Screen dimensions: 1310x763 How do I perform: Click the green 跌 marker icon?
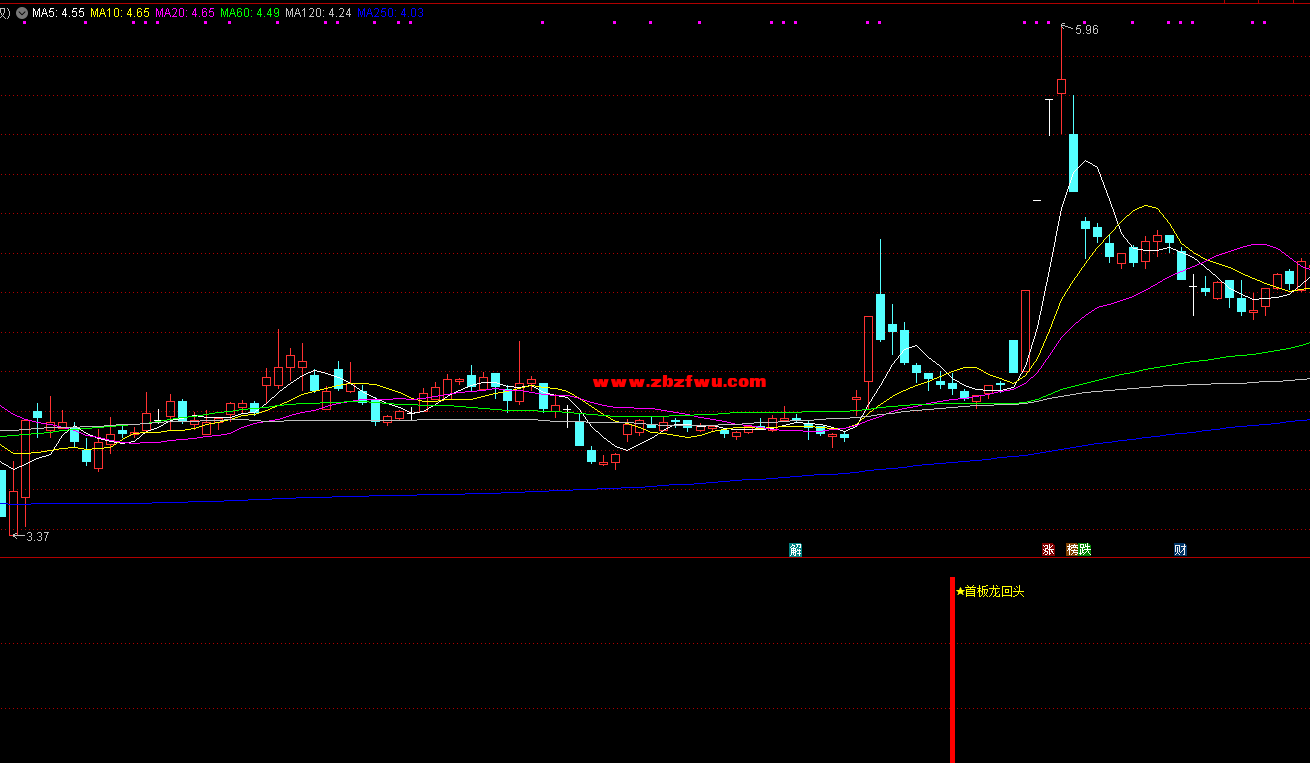coord(1085,549)
